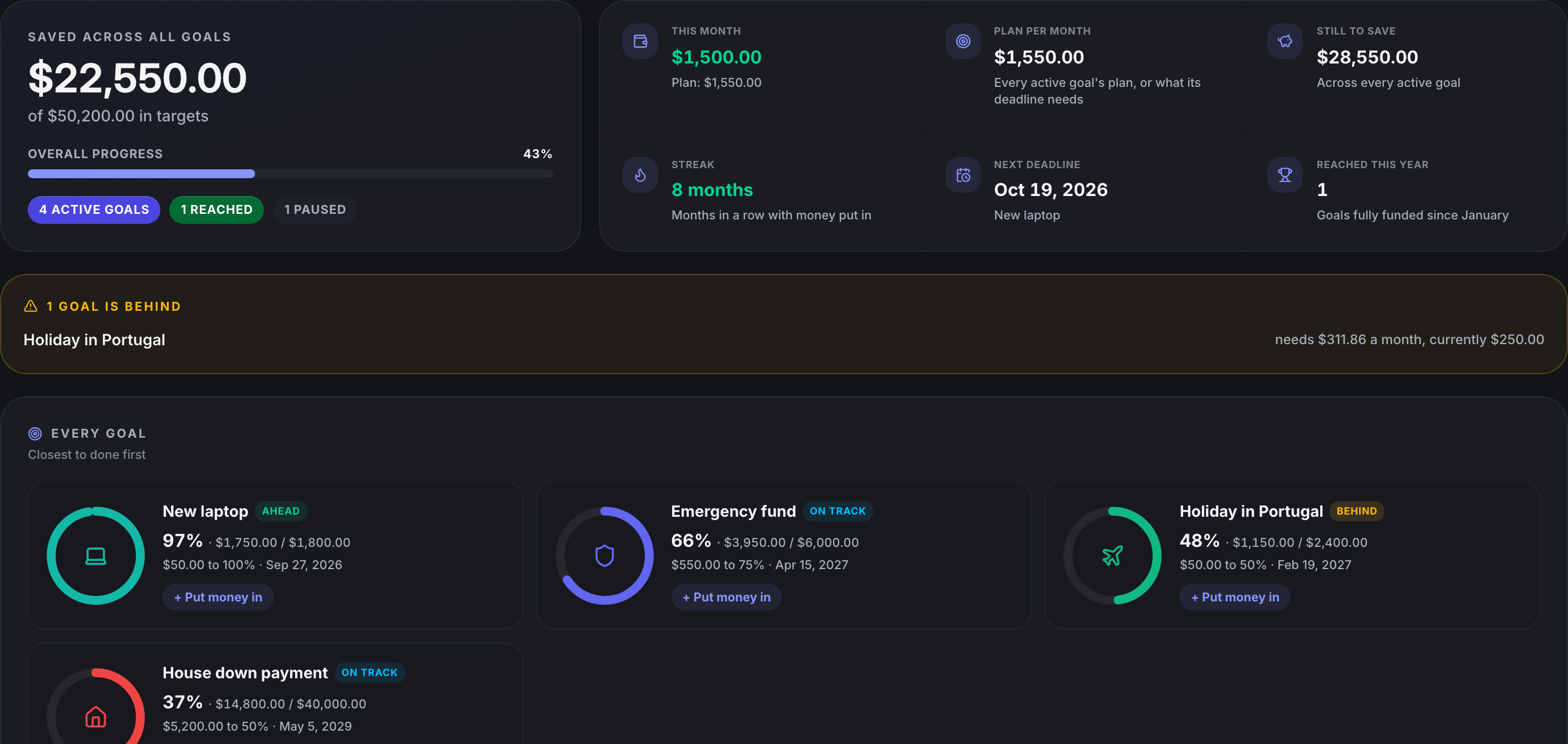Put money in the New laptop goal
Viewport: 1568px width, 744px height.
click(218, 598)
